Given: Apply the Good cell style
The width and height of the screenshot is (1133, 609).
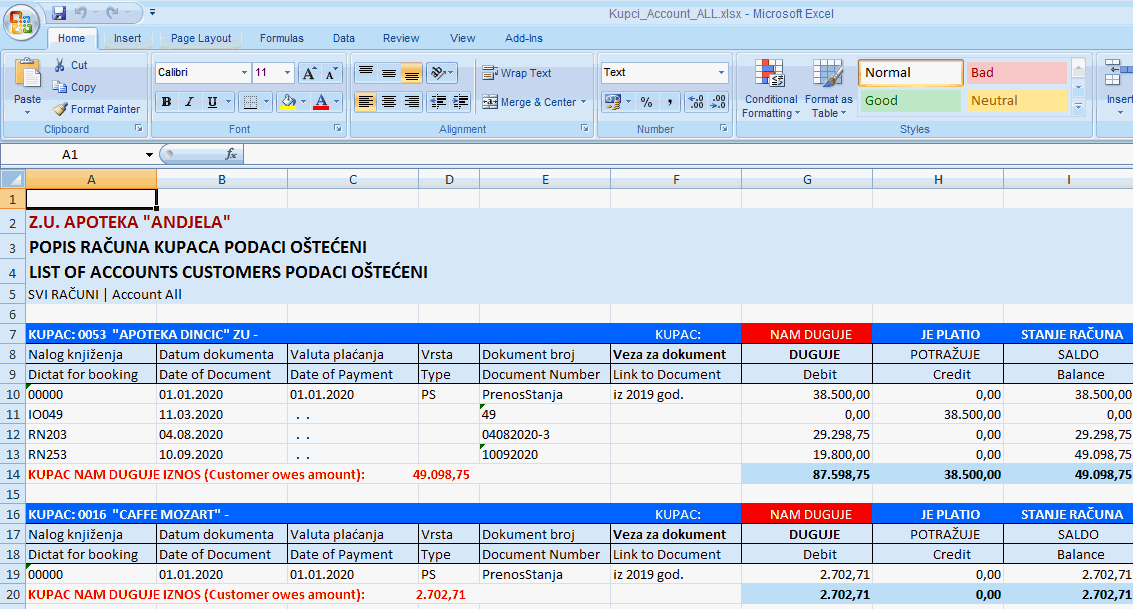Looking at the screenshot, I should 910,101.
